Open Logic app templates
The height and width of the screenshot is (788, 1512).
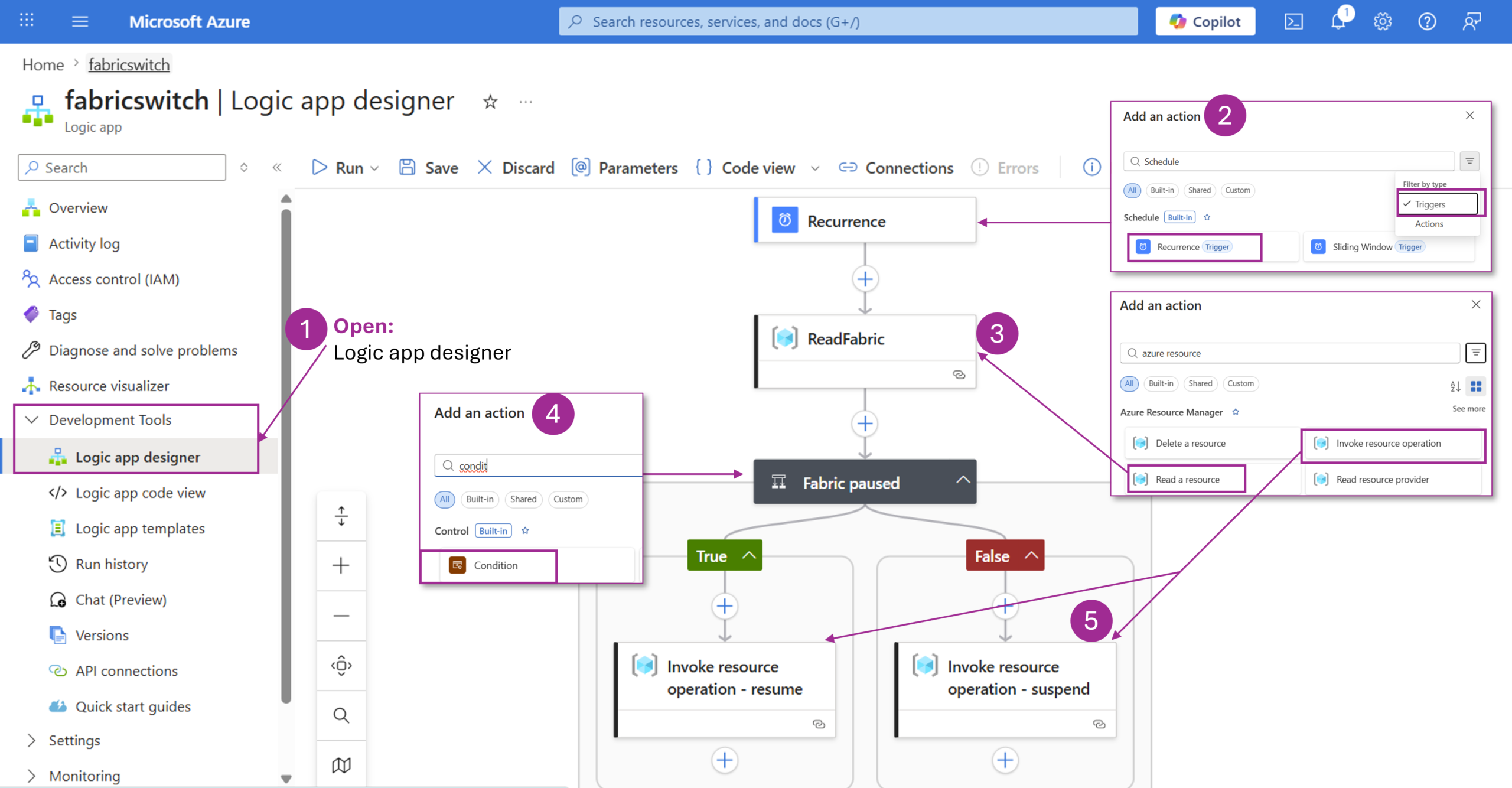140,528
